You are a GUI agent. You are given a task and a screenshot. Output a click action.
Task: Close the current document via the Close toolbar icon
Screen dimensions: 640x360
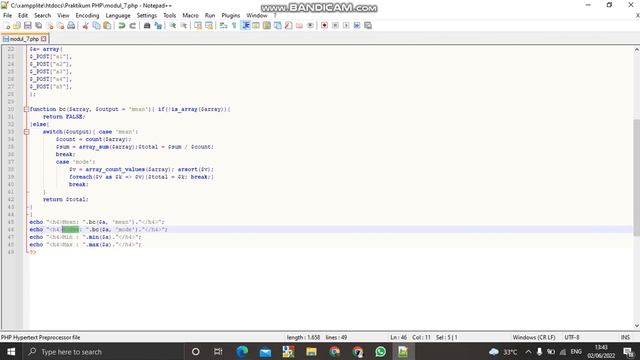coord(50,26)
